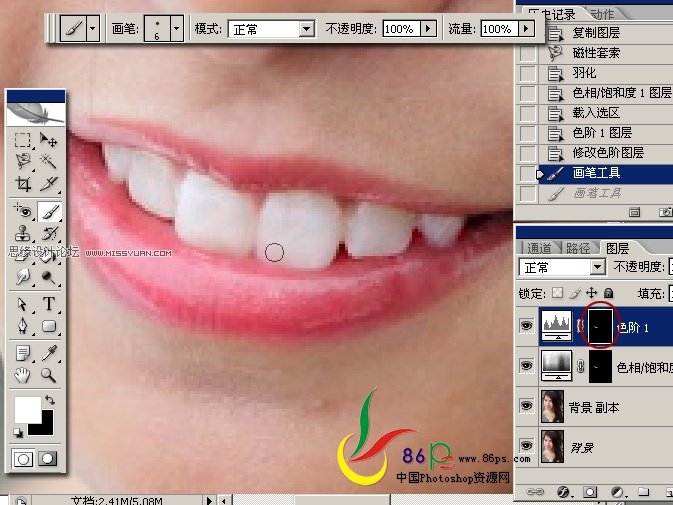Open the 模式 blending mode dropdown

pyautogui.click(x=306, y=29)
